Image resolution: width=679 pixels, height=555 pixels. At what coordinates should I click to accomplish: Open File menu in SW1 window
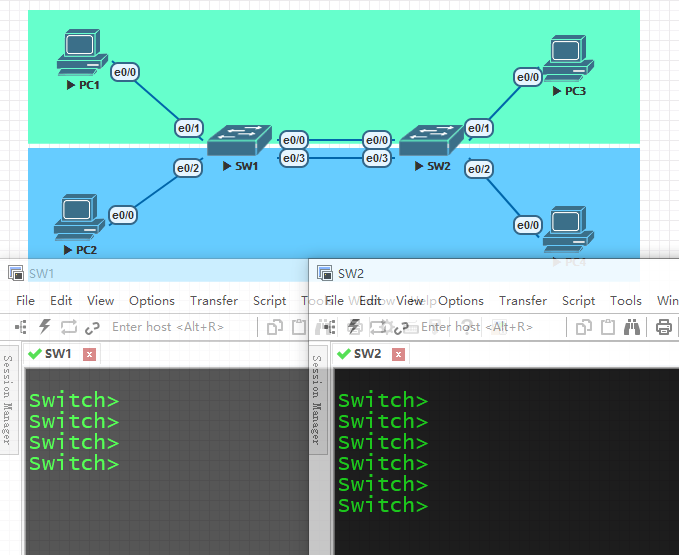pos(25,300)
